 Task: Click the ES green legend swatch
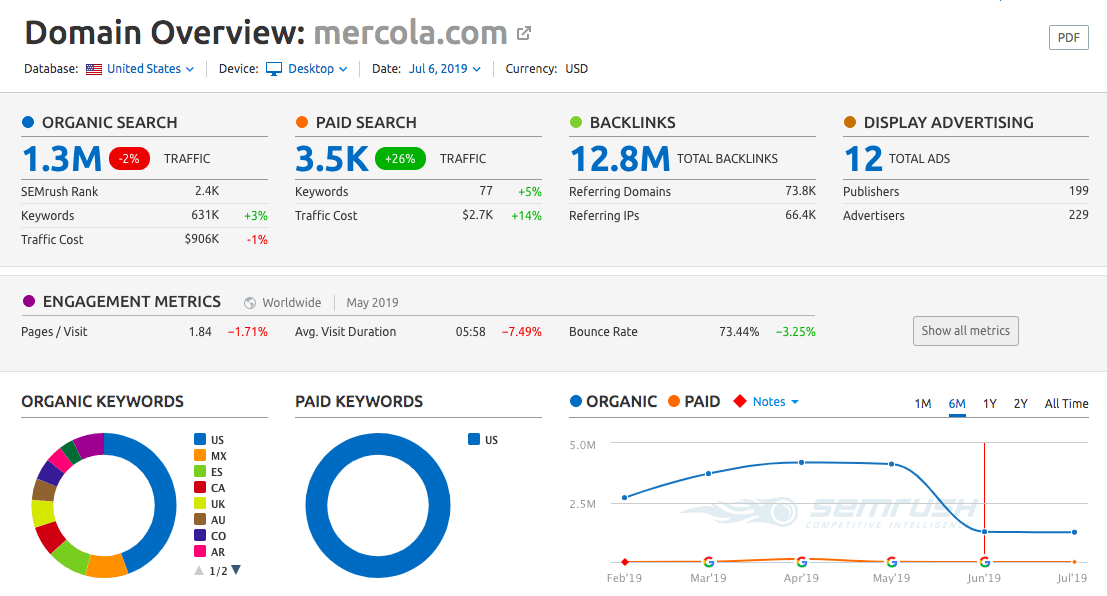pos(200,472)
